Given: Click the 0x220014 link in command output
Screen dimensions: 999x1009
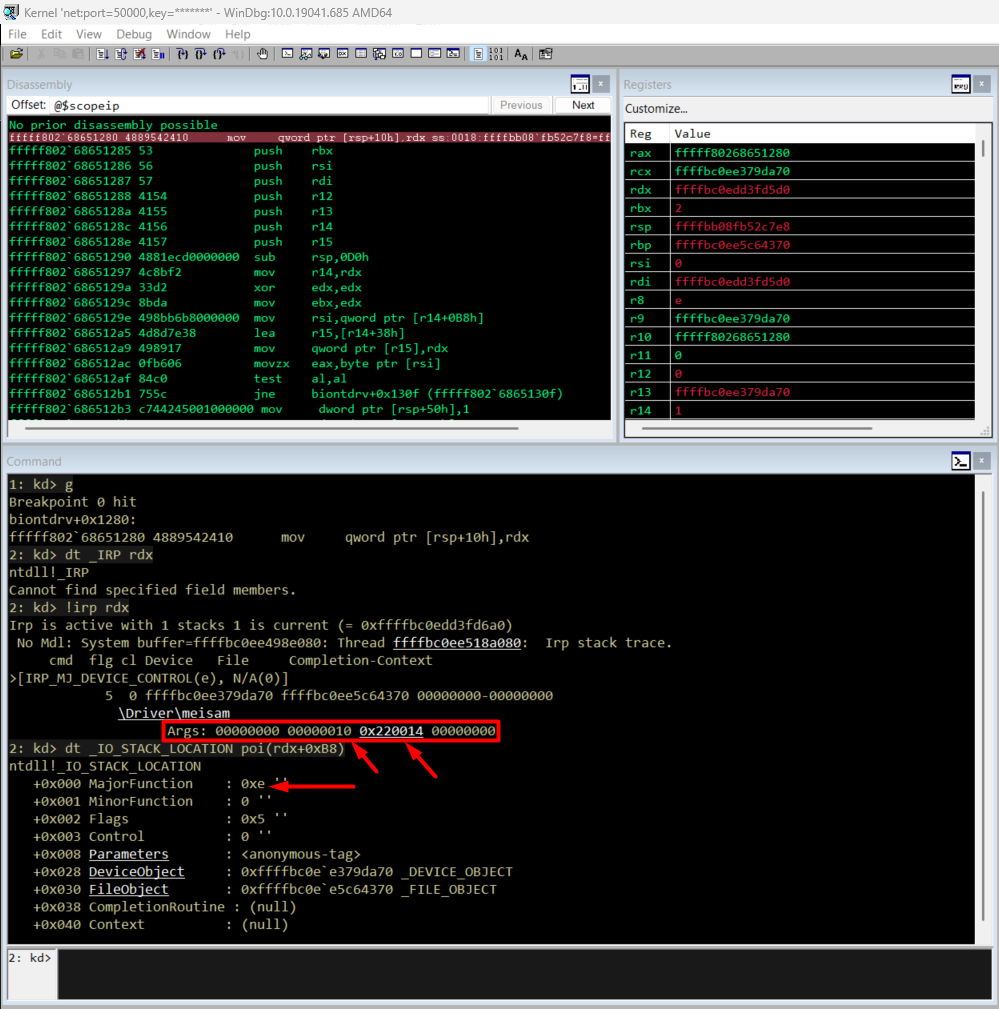Looking at the screenshot, I should click(391, 731).
